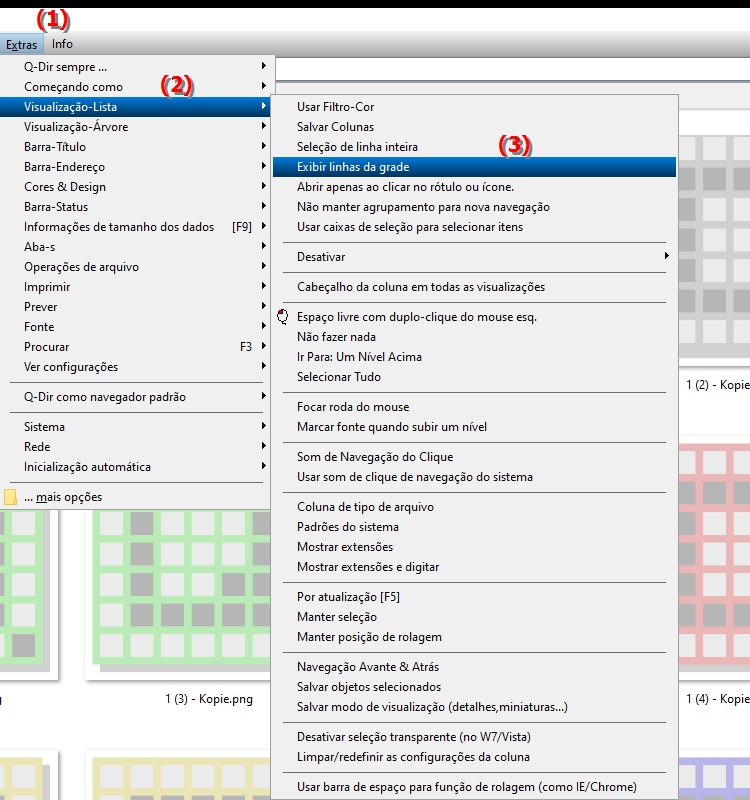Click Por atualização [F5] entry
750x800 pixels.
click(474, 597)
